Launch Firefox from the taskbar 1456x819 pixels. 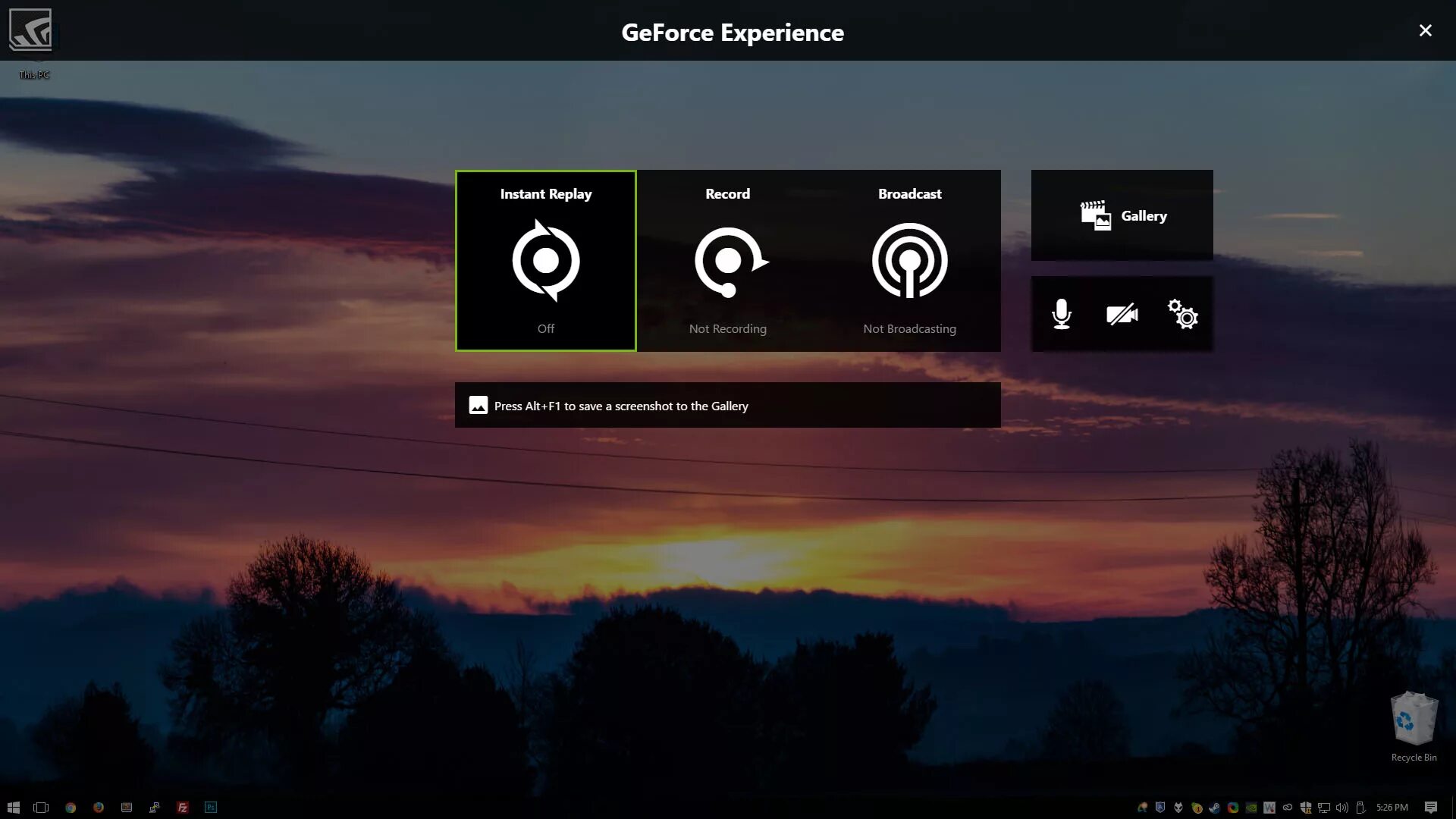click(99, 808)
